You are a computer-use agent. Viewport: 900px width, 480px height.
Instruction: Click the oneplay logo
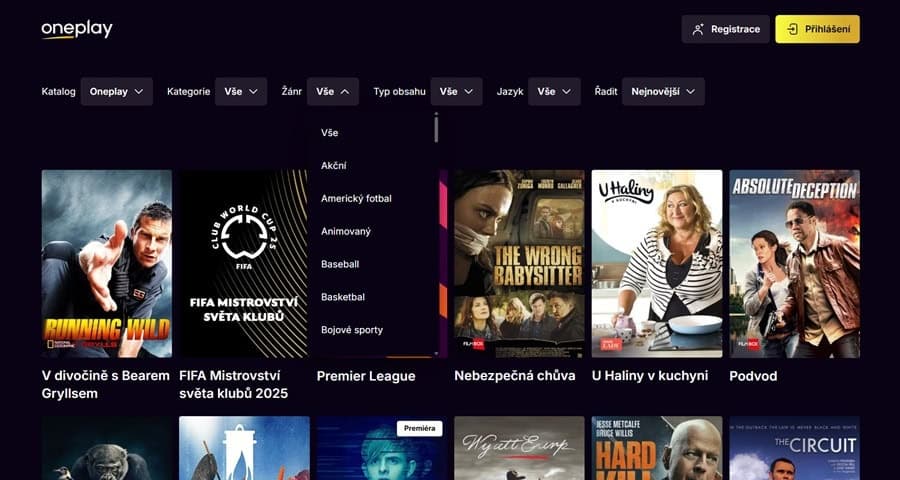pos(77,30)
